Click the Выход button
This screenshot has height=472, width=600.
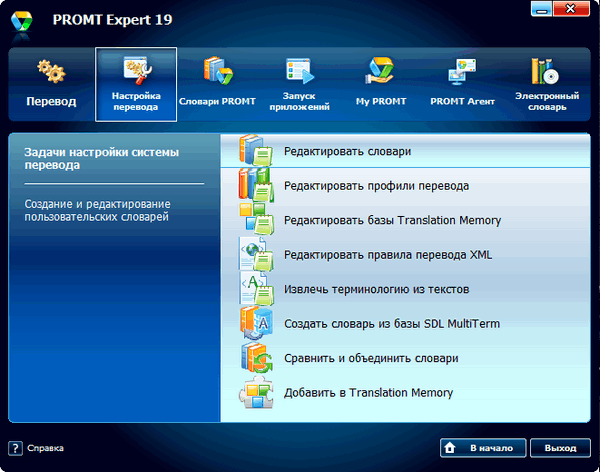560,448
